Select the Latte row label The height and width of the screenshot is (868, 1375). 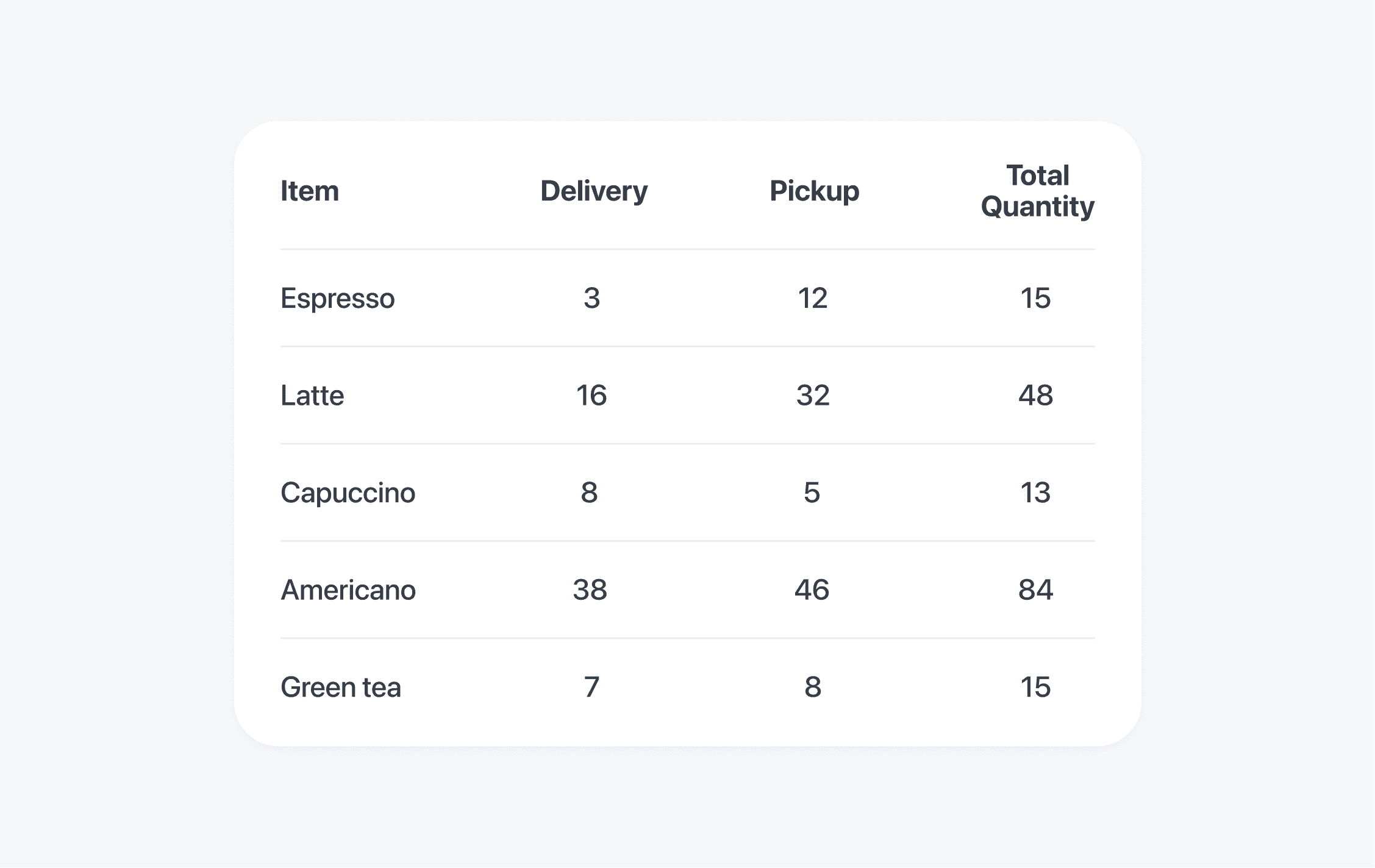pyautogui.click(x=312, y=396)
